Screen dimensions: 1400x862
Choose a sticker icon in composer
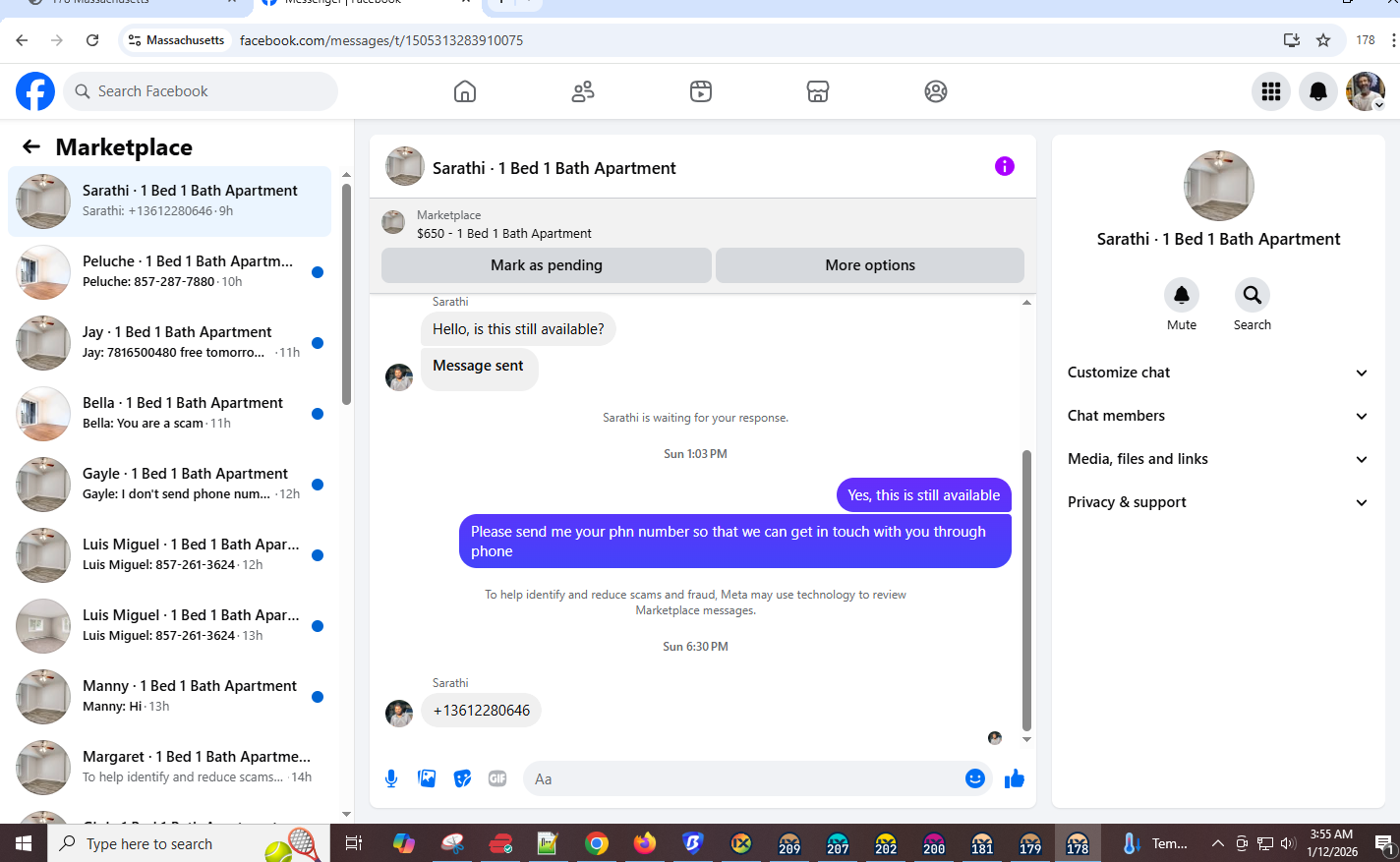462,778
